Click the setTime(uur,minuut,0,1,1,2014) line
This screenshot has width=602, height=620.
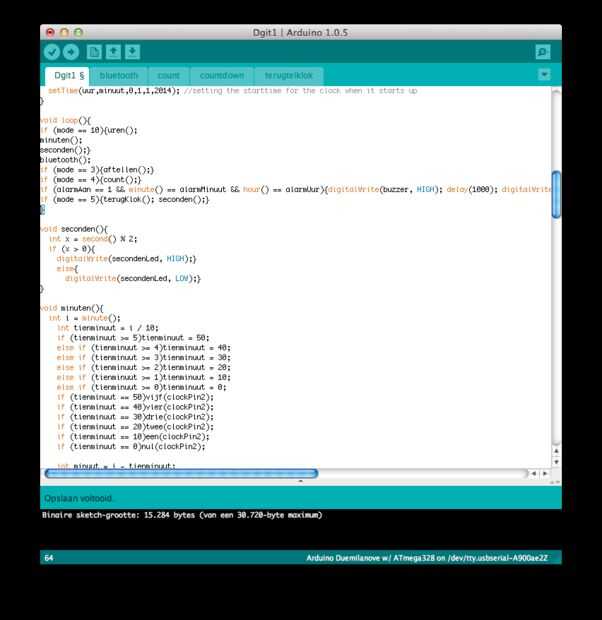(233, 91)
